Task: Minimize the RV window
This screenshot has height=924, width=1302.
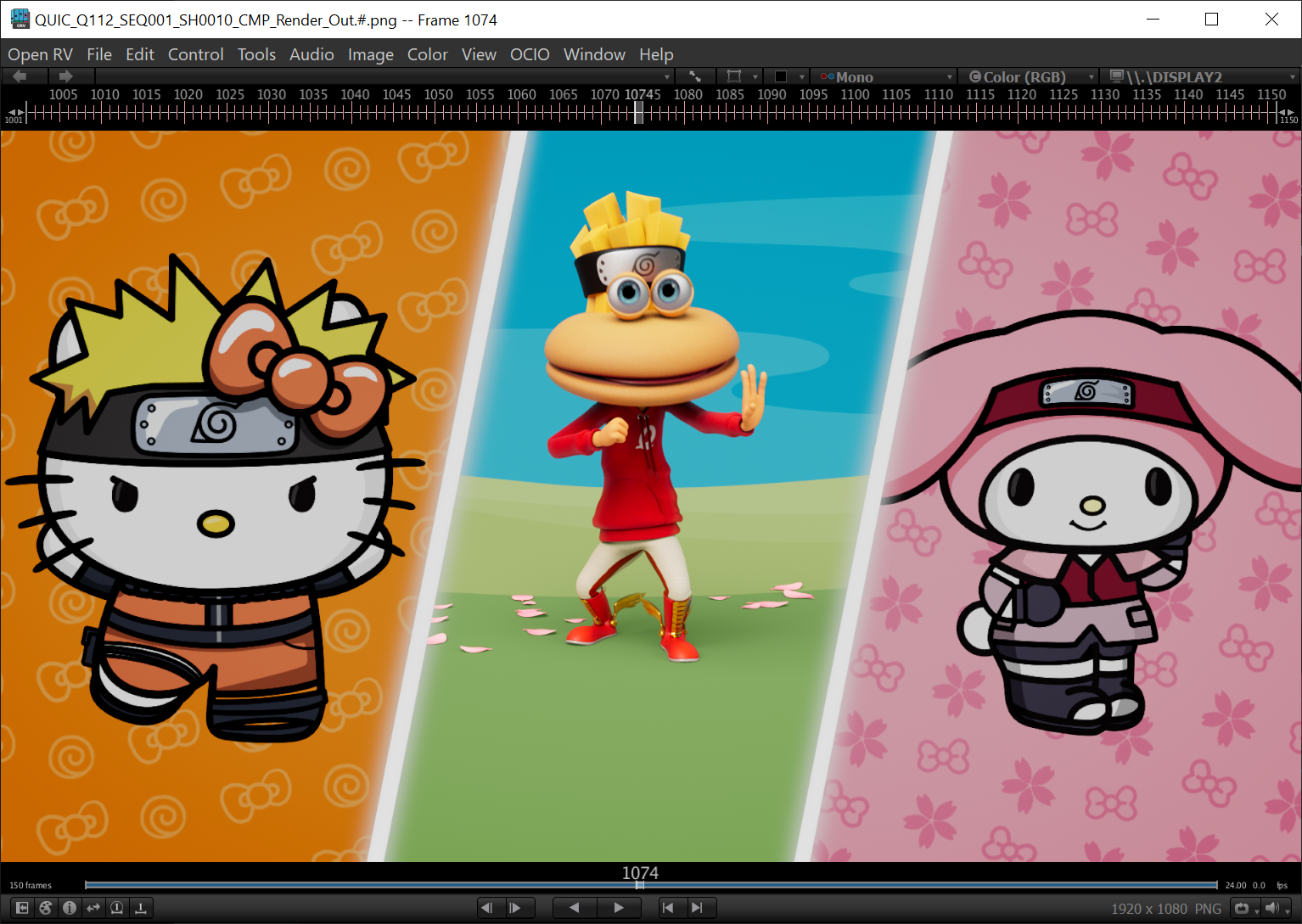Action: 1153,19
